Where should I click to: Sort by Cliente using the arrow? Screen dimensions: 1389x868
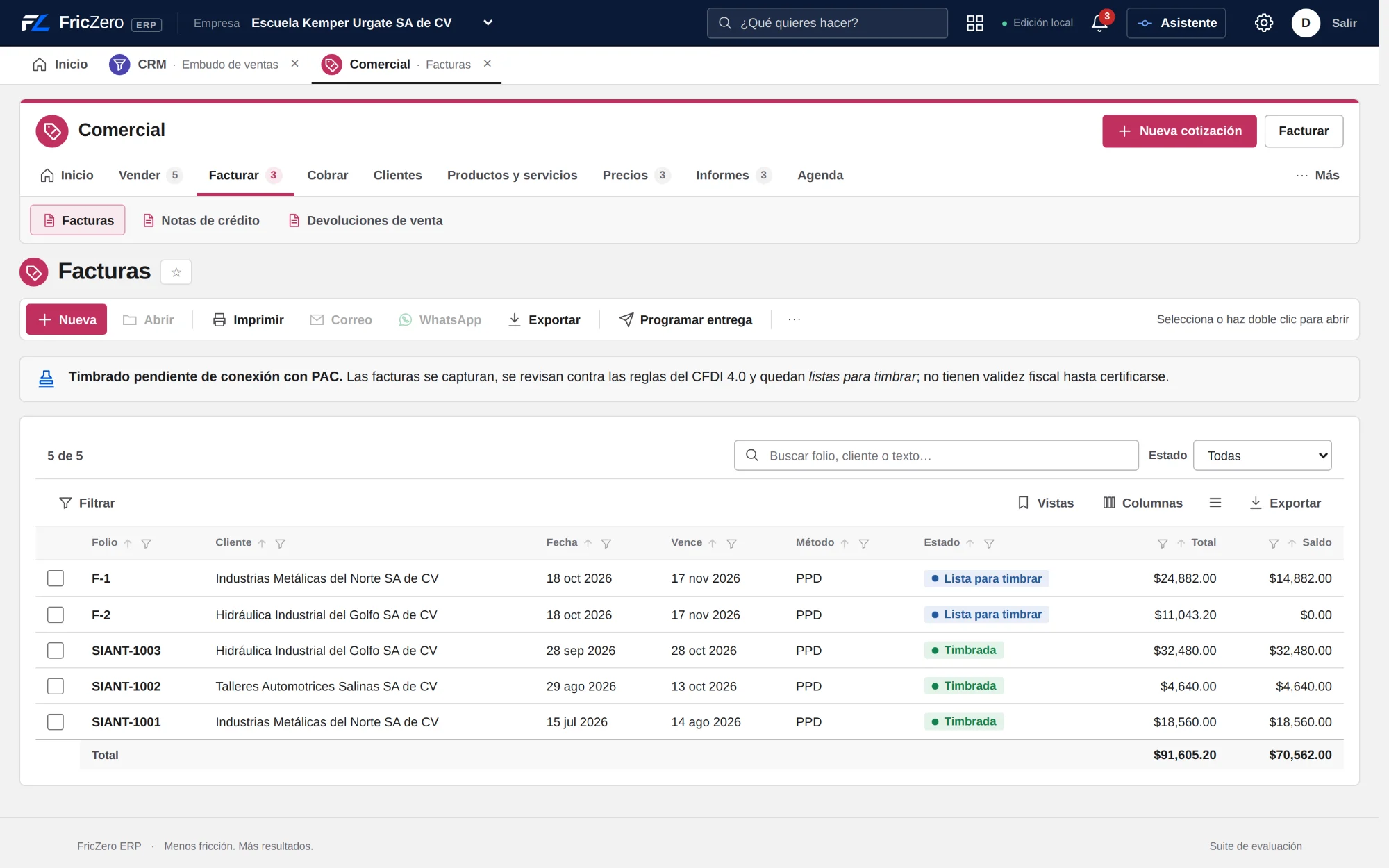262,543
